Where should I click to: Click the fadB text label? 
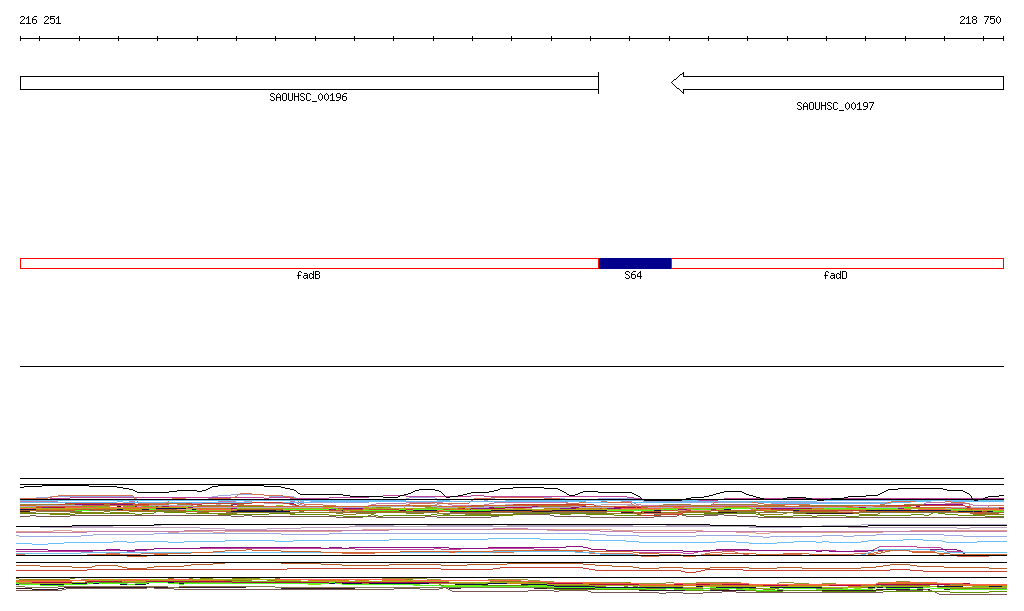[308, 276]
